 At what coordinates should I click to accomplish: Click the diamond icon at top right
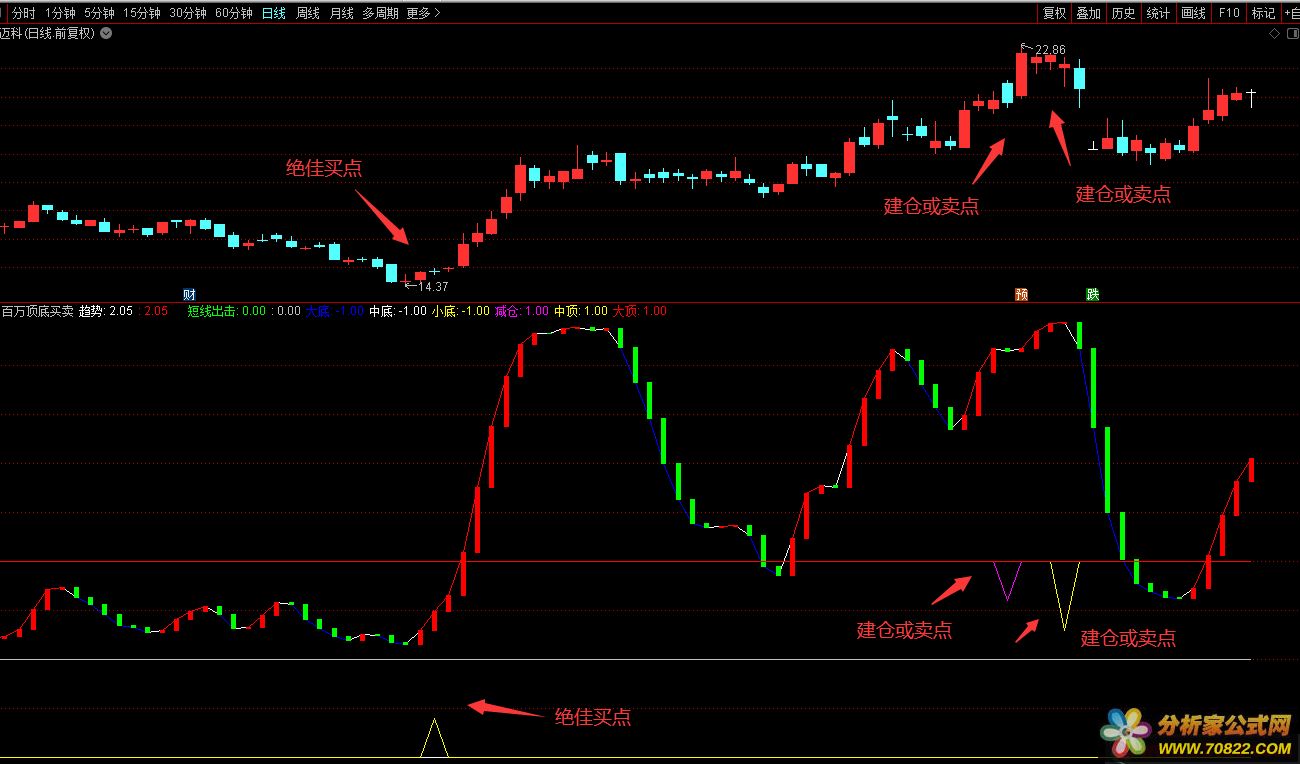pos(1274,33)
